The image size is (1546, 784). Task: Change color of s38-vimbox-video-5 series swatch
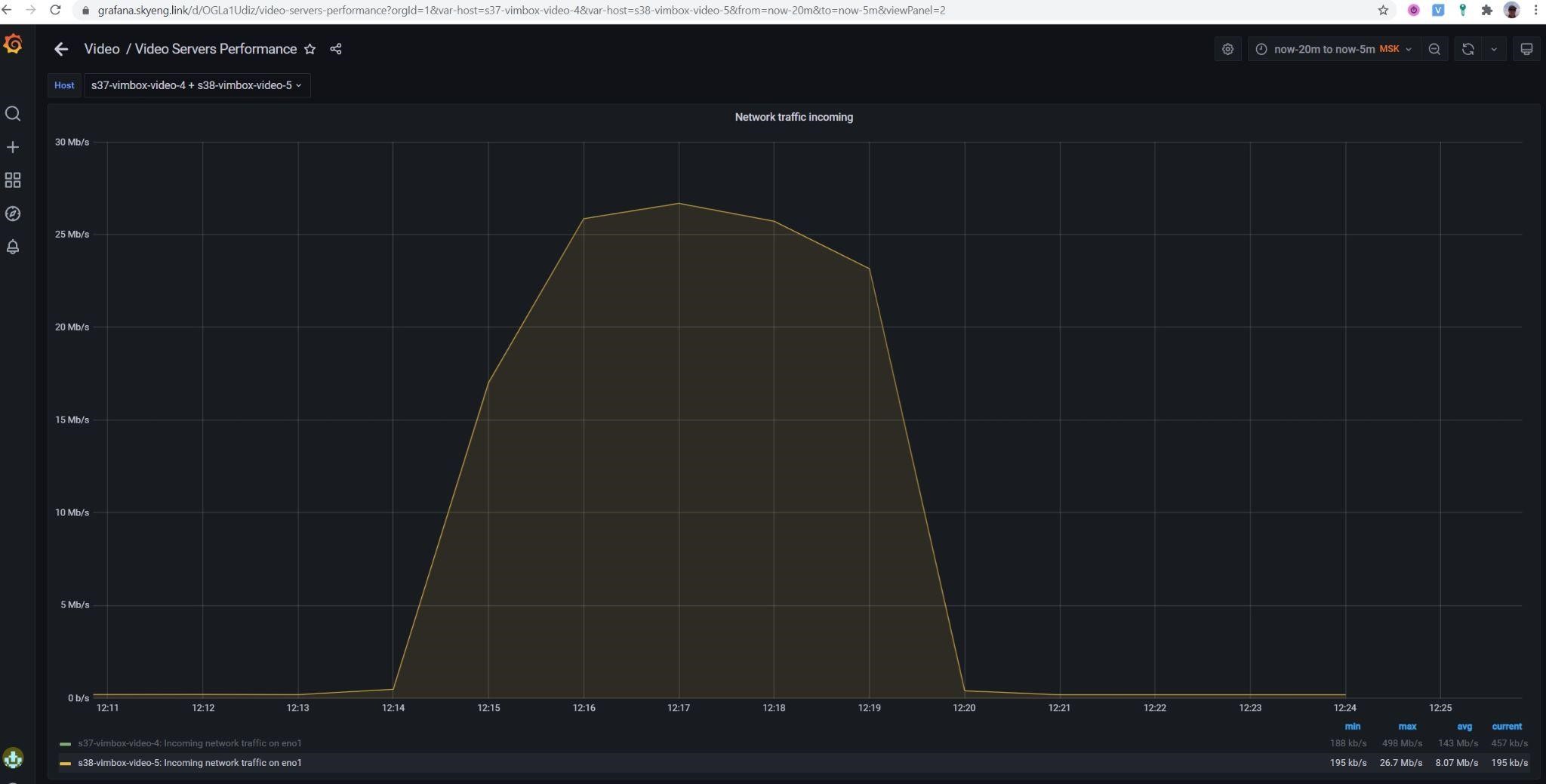point(65,764)
